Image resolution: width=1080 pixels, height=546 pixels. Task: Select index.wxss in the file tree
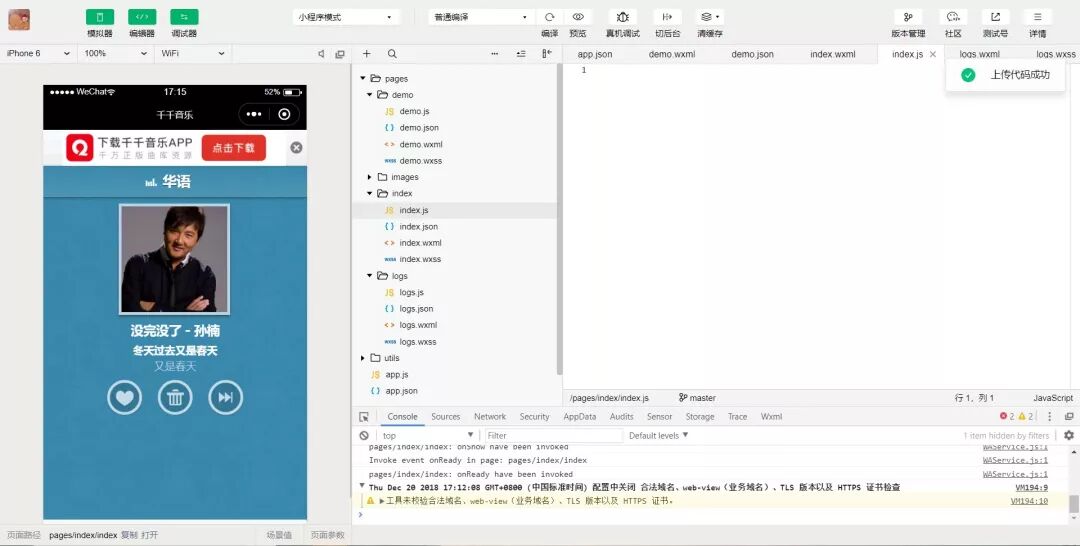tap(420, 260)
